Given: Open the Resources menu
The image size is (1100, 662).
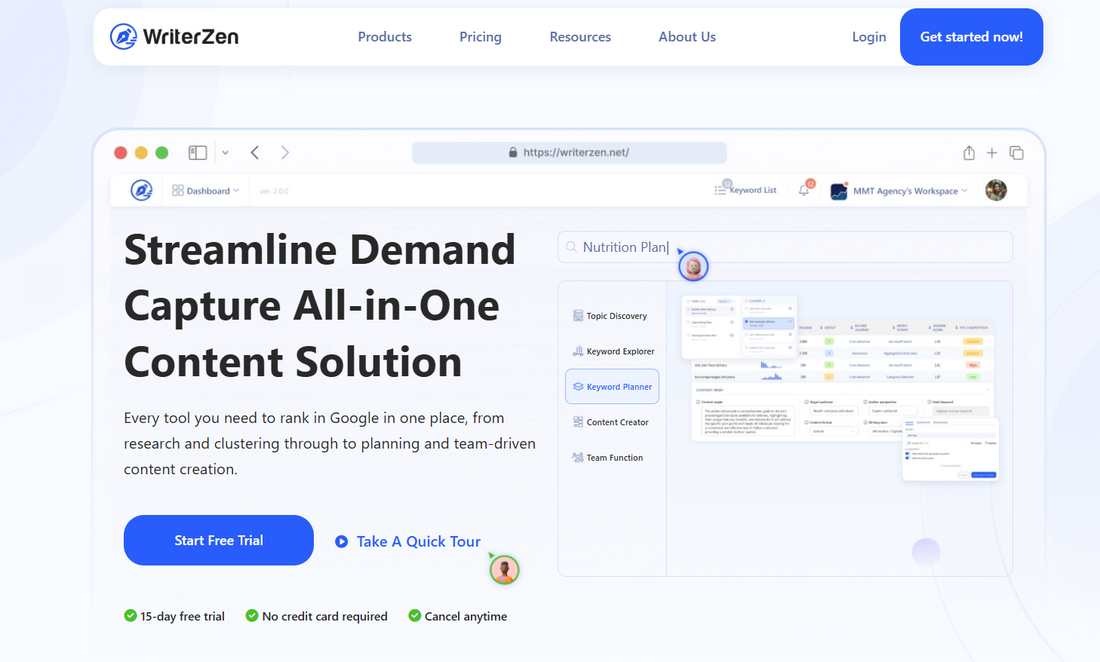Looking at the screenshot, I should [x=580, y=36].
